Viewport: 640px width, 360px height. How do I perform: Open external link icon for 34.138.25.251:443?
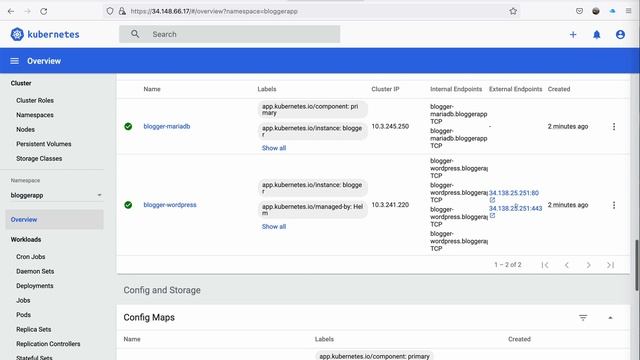[492, 216]
